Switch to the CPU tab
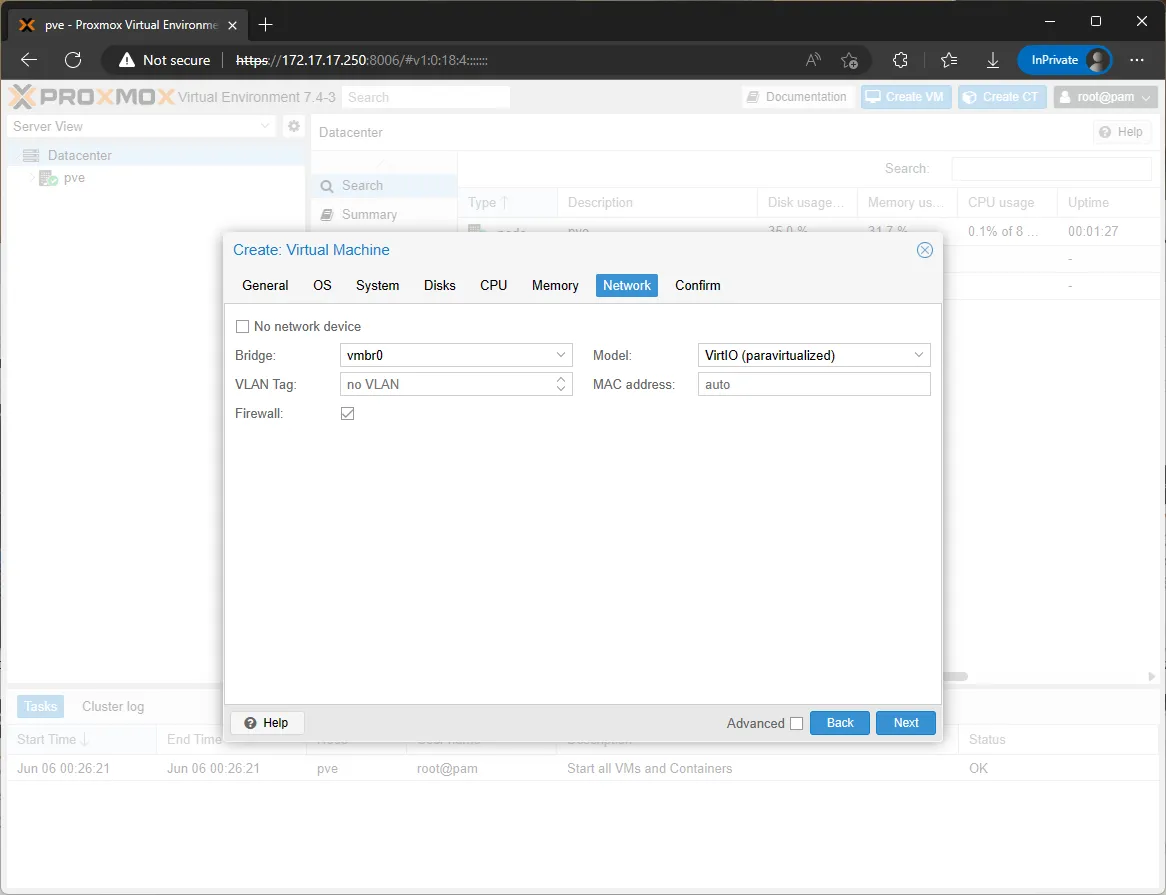This screenshot has height=895, width=1166. [x=493, y=285]
